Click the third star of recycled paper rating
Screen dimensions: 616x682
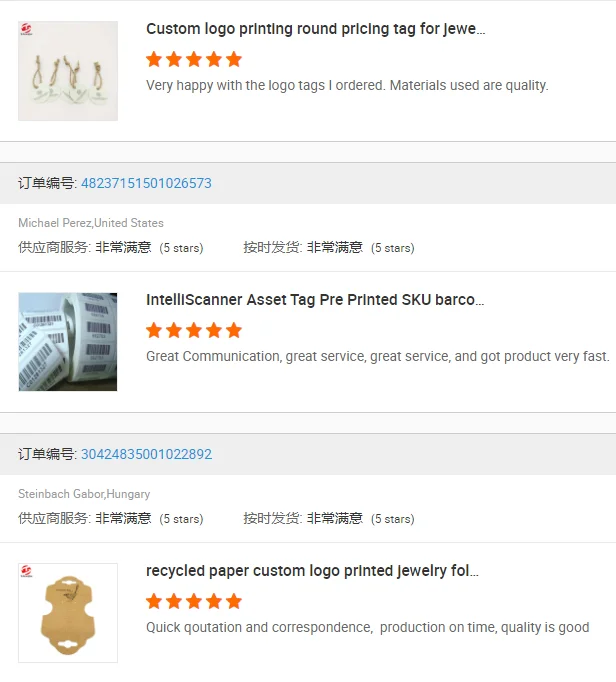pyautogui.click(x=194, y=601)
